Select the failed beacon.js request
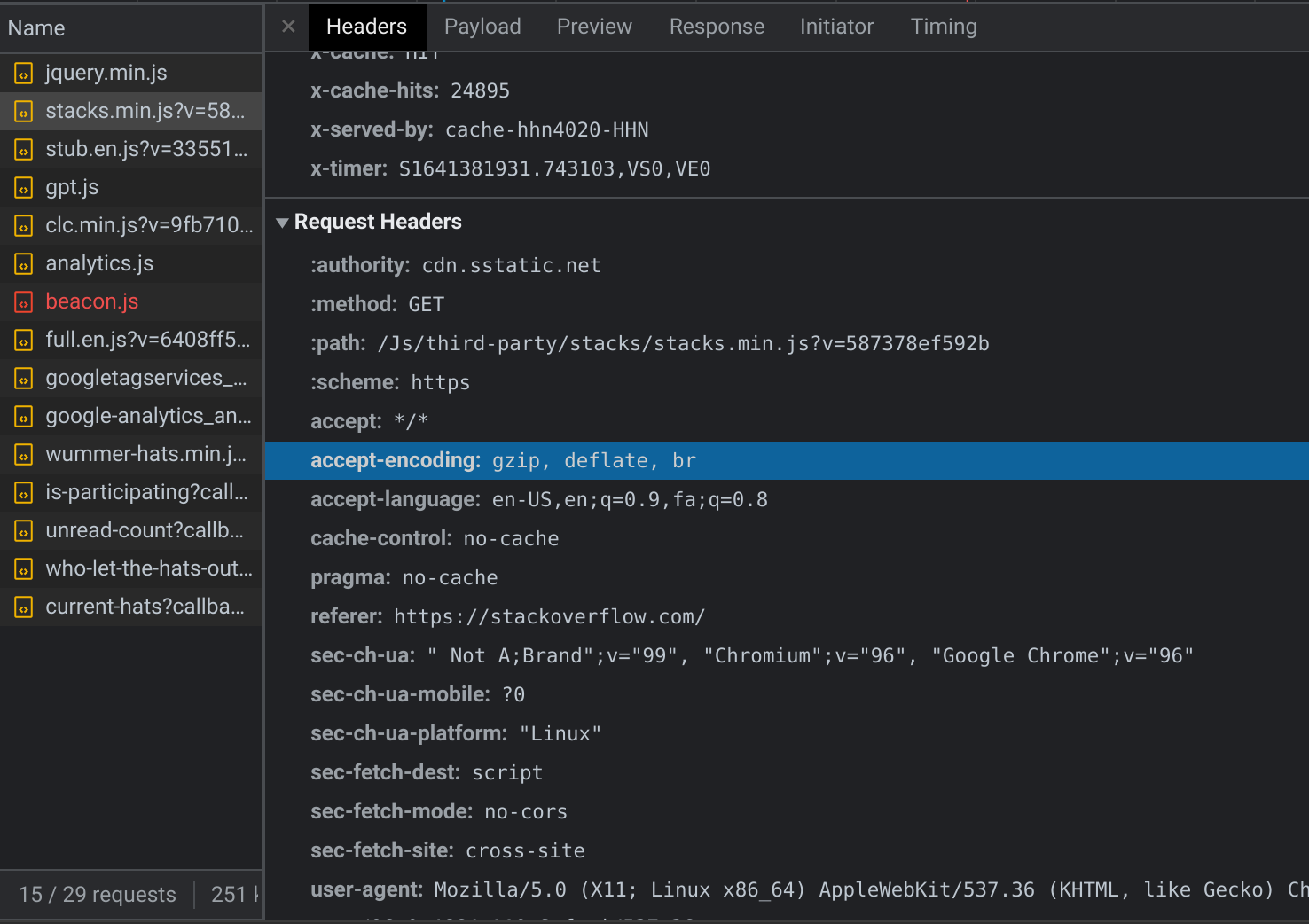Screen dimensions: 1309x924 pyautogui.click(x=131, y=301)
